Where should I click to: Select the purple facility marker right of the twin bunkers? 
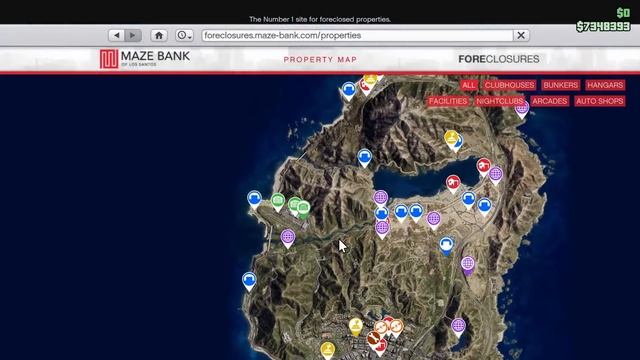[x=433, y=219]
